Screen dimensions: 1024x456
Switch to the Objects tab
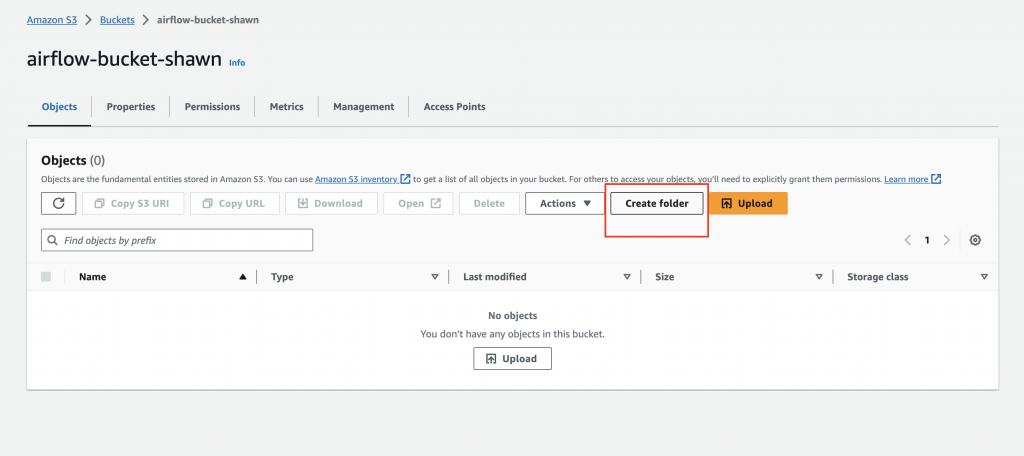(x=59, y=106)
